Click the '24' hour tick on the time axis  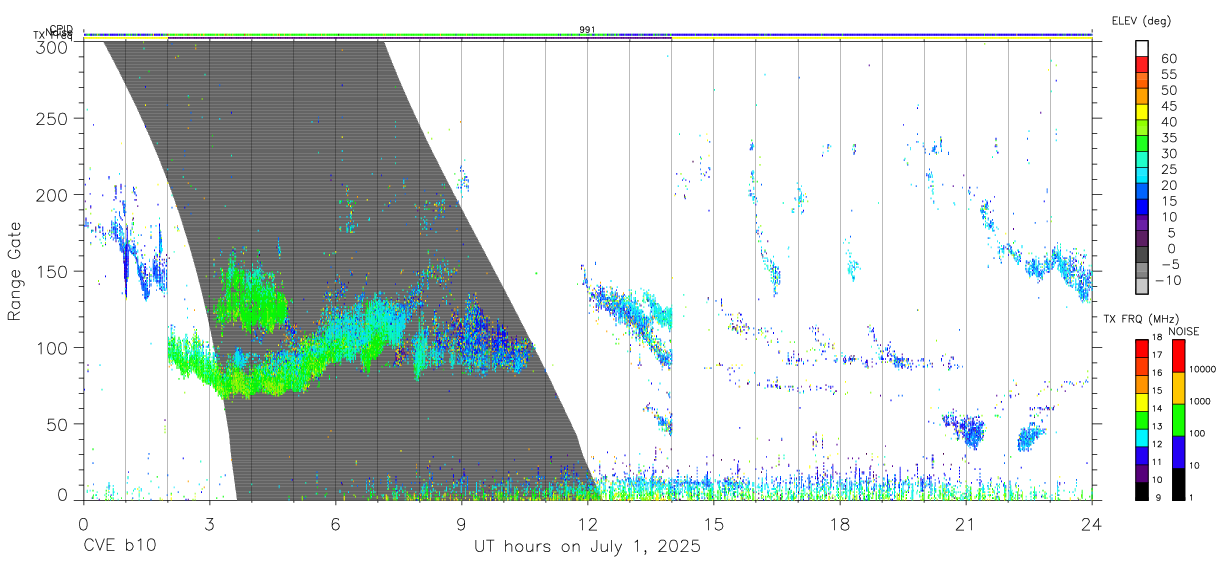(x=1091, y=524)
